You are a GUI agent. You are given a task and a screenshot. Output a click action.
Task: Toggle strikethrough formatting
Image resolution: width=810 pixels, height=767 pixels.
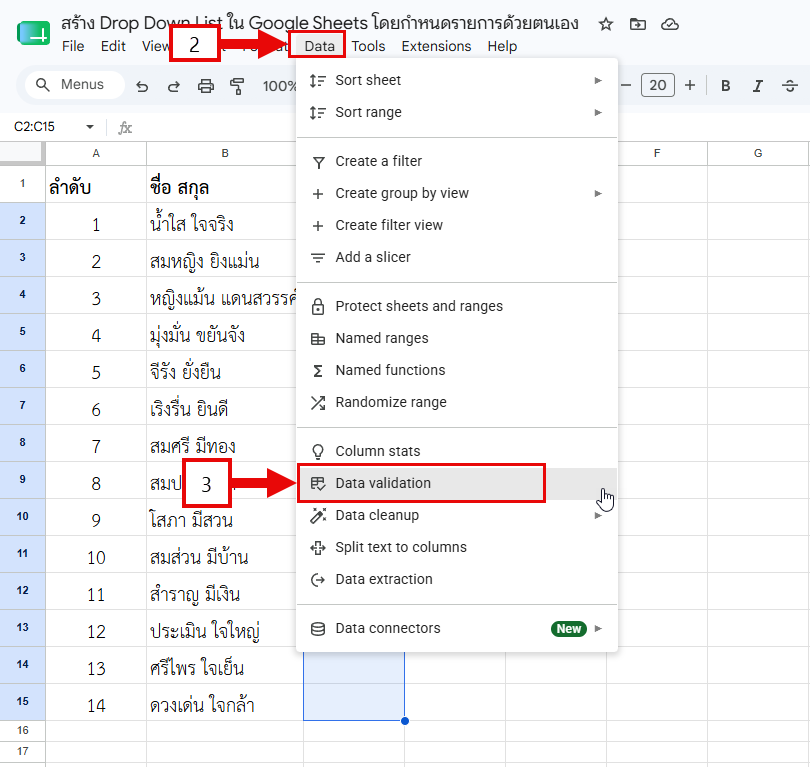[789, 86]
